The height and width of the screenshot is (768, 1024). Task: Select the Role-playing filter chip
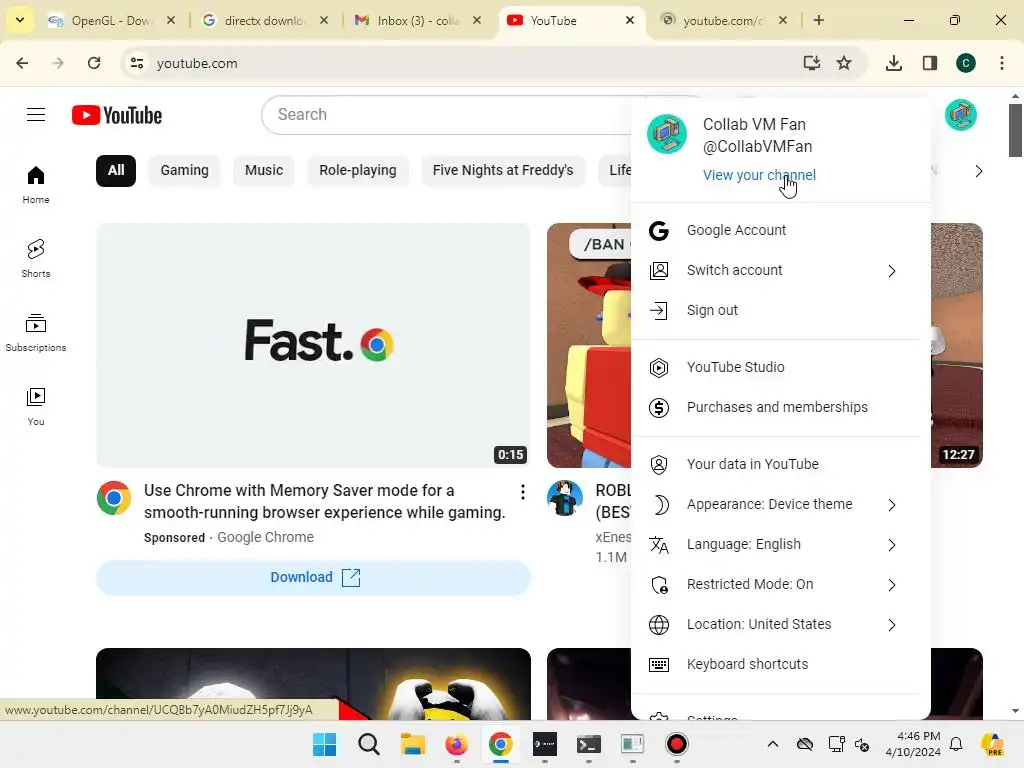(357, 170)
